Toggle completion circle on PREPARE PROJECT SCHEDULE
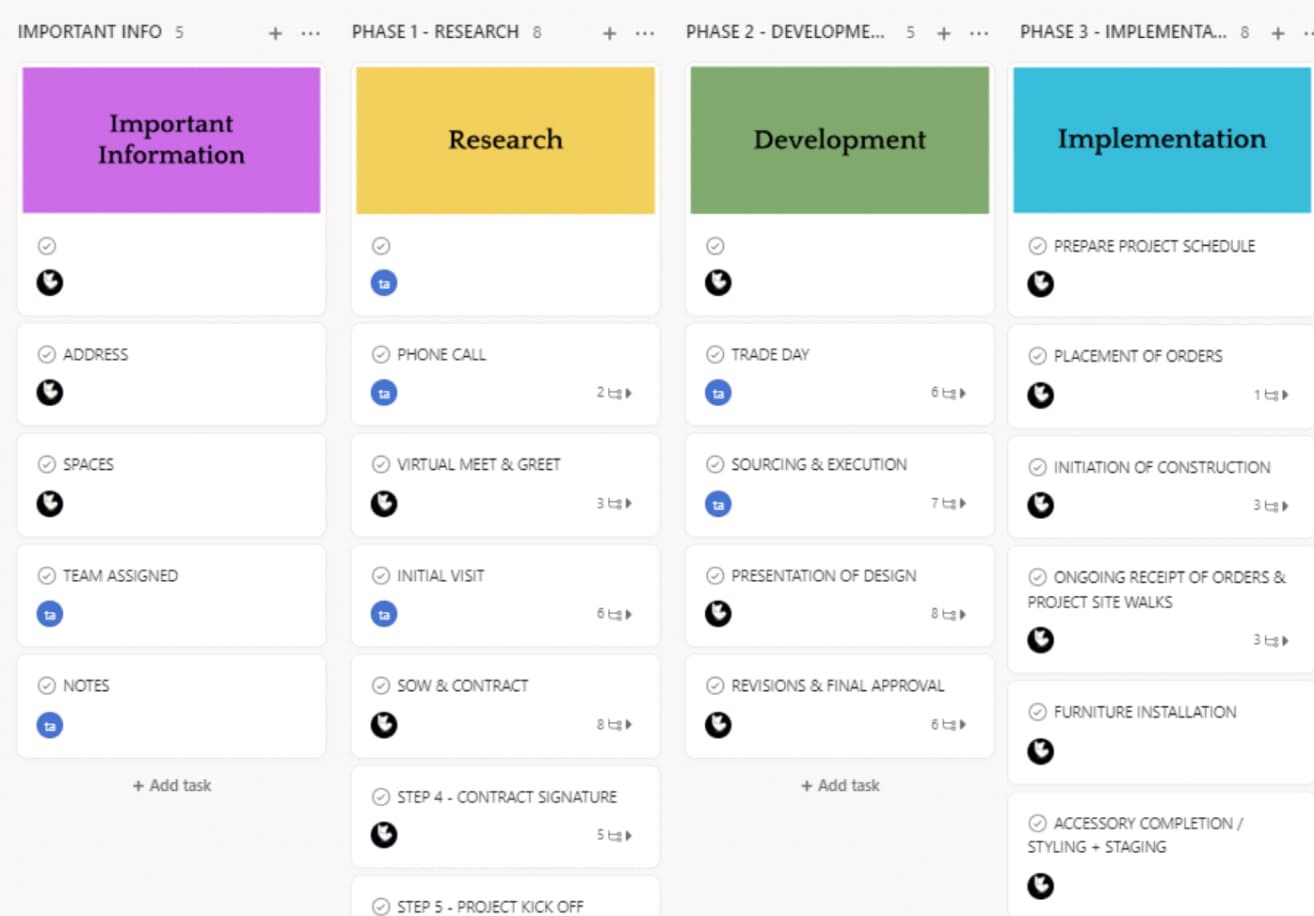Viewport: 1314px width, 916px height. 1038,247
